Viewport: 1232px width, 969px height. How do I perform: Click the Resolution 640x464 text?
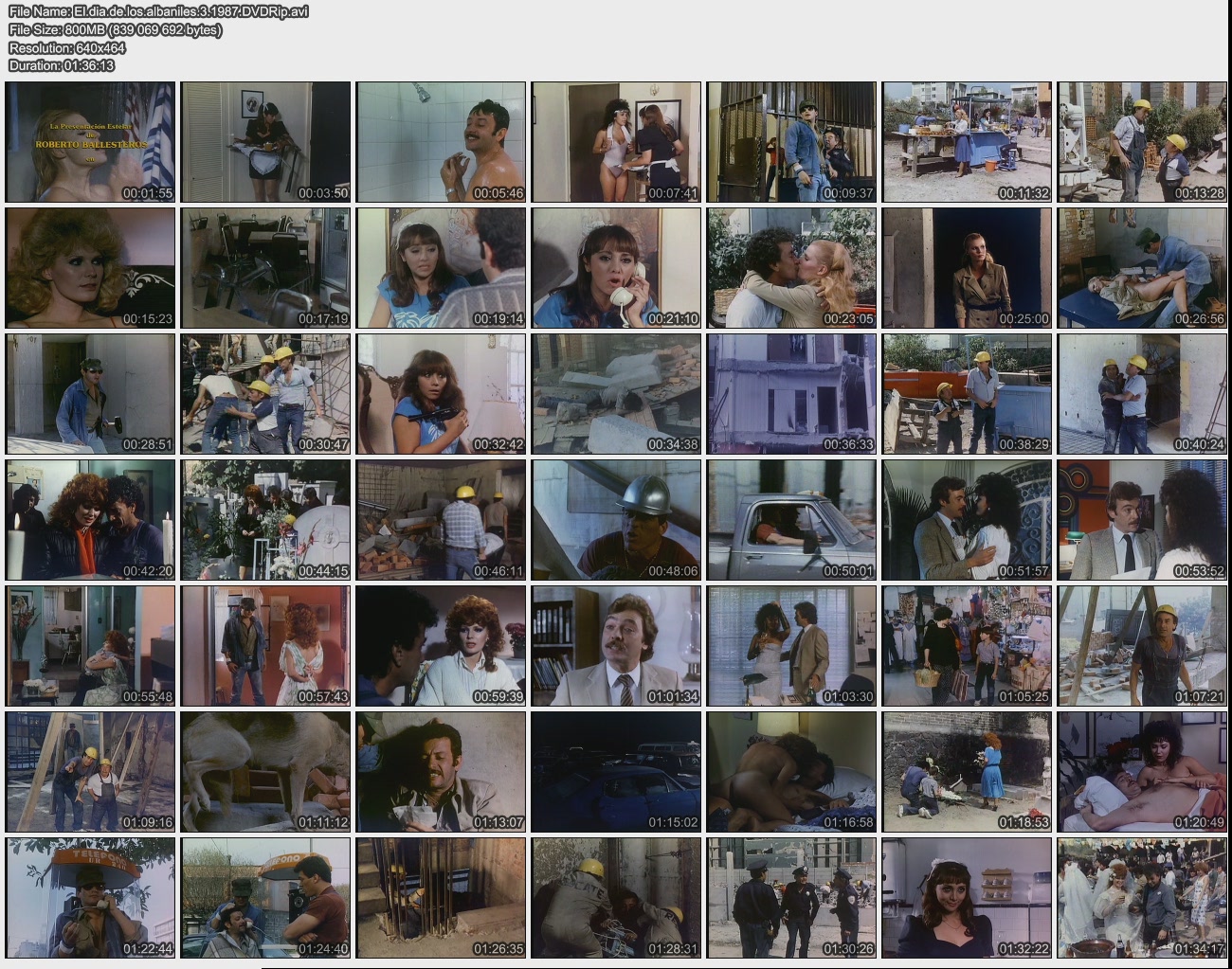point(67,47)
